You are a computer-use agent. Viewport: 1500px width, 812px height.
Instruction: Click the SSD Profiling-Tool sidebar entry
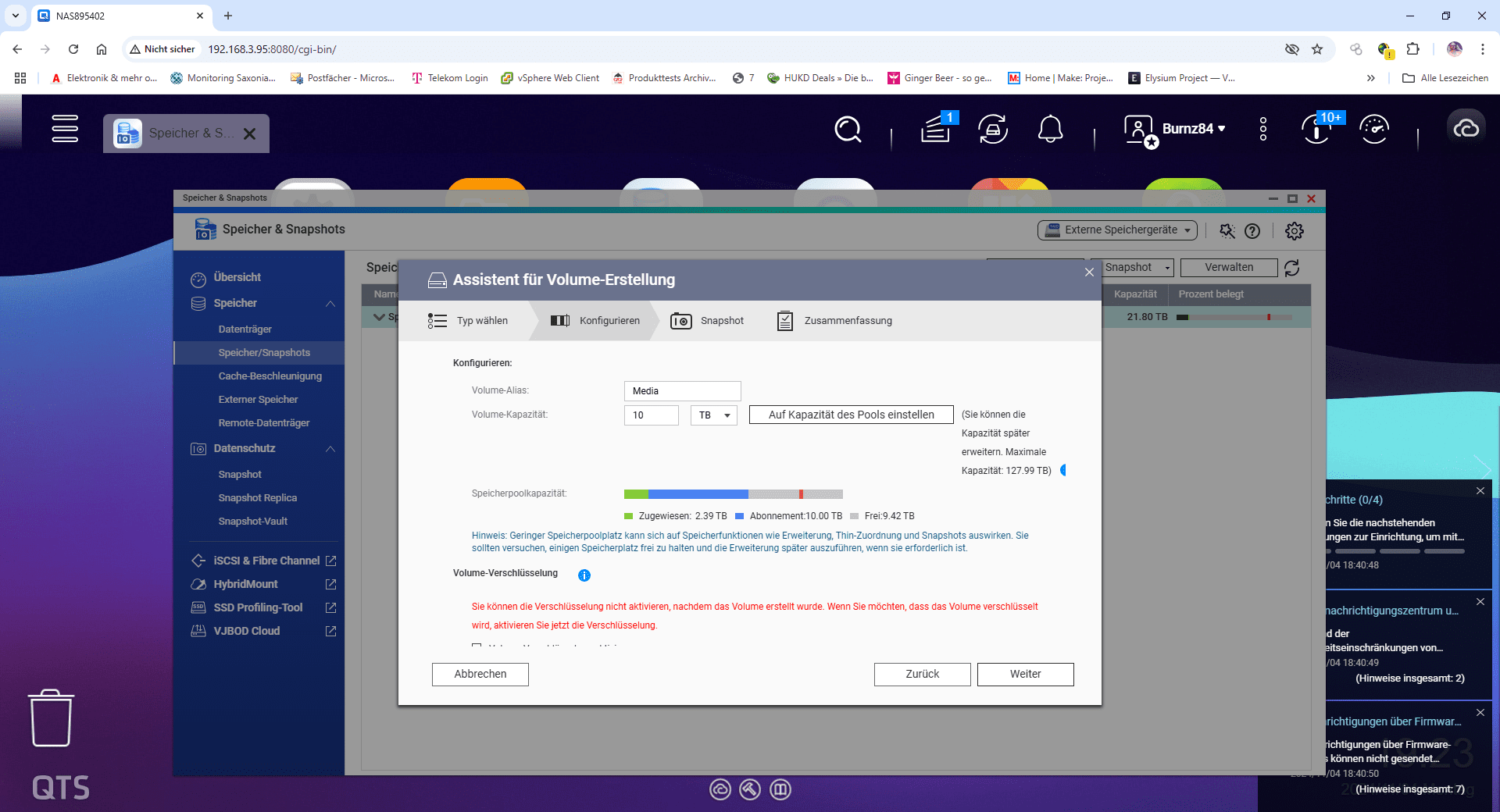click(x=258, y=607)
